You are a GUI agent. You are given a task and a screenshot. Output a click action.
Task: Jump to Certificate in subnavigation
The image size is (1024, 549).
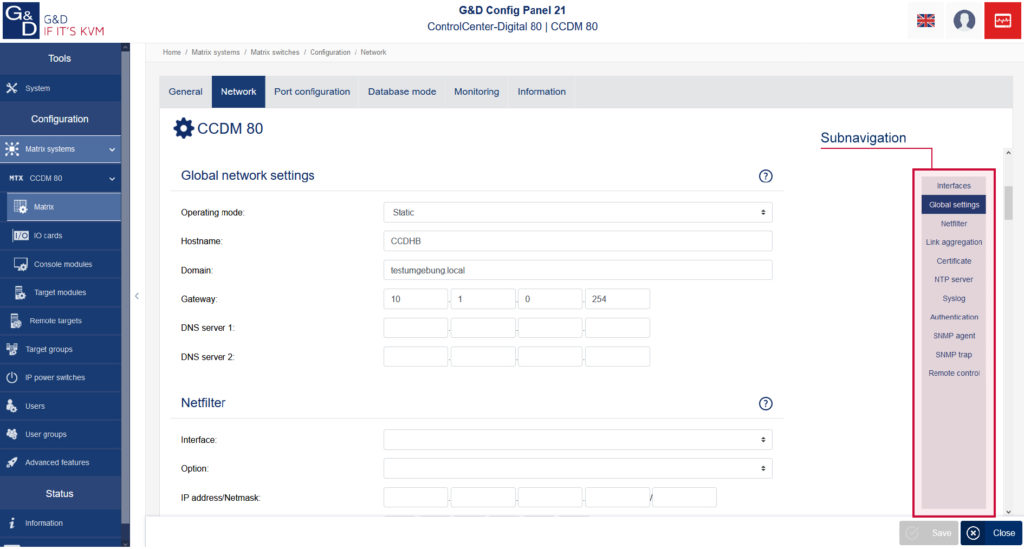[x=953, y=261]
